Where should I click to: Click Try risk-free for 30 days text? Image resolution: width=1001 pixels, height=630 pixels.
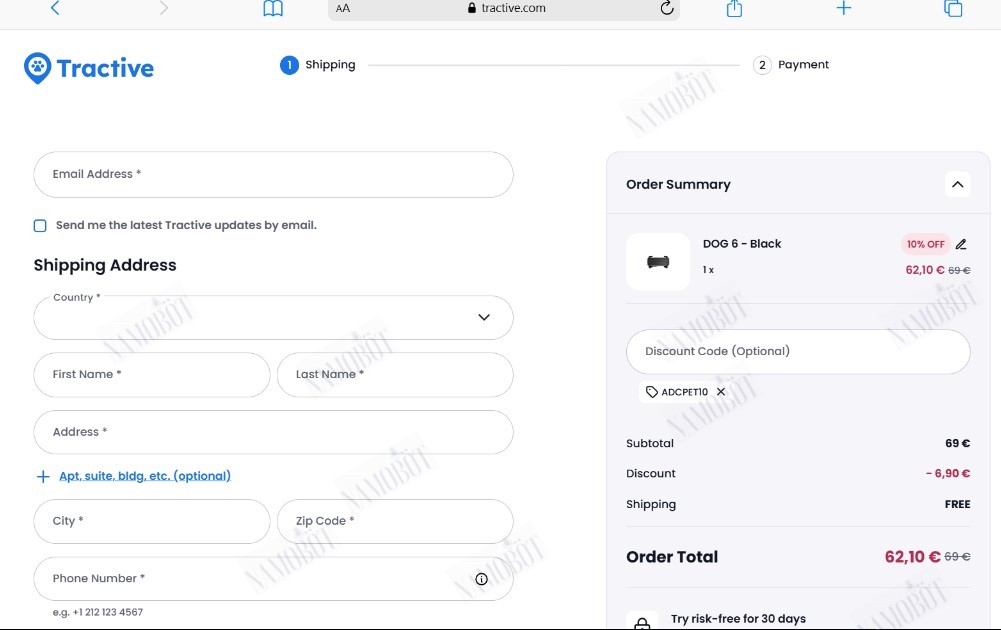(738, 619)
